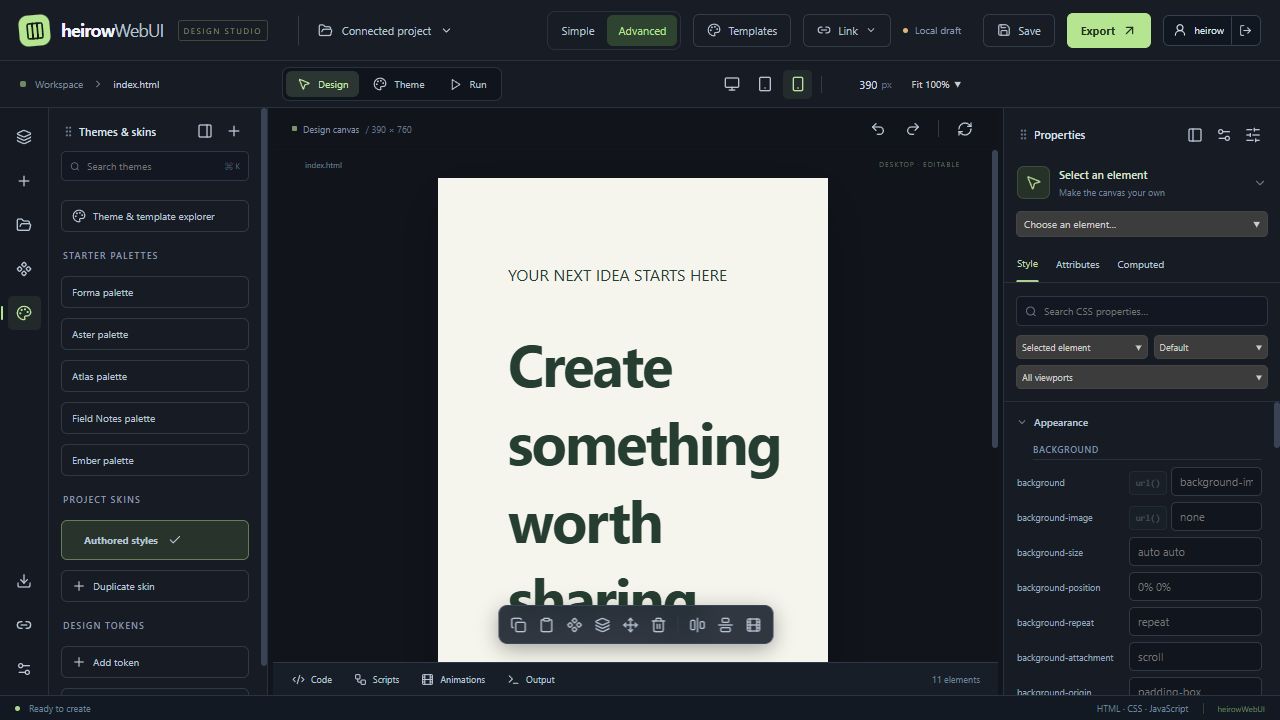Viewport: 1280px width, 720px height.
Task: Open the Fit 100% zoom dropdown
Action: [936, 85]
